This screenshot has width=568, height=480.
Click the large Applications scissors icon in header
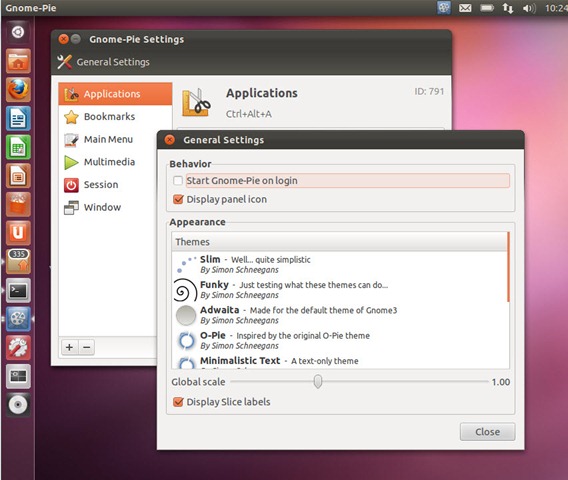click(196, 103)
